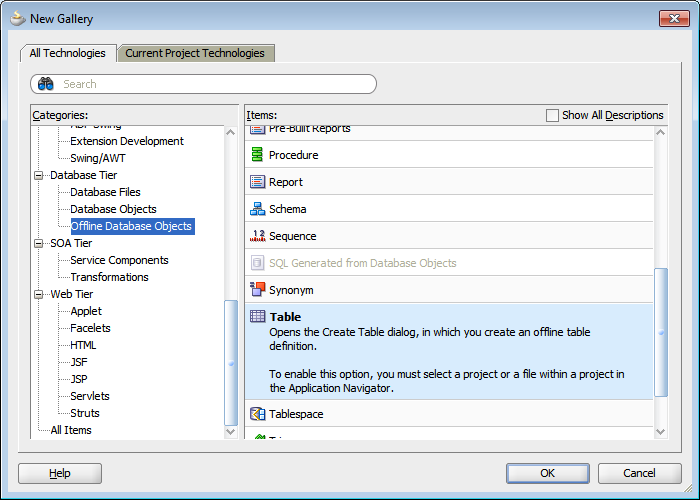Select Database Tier category

tap(83, 175)
